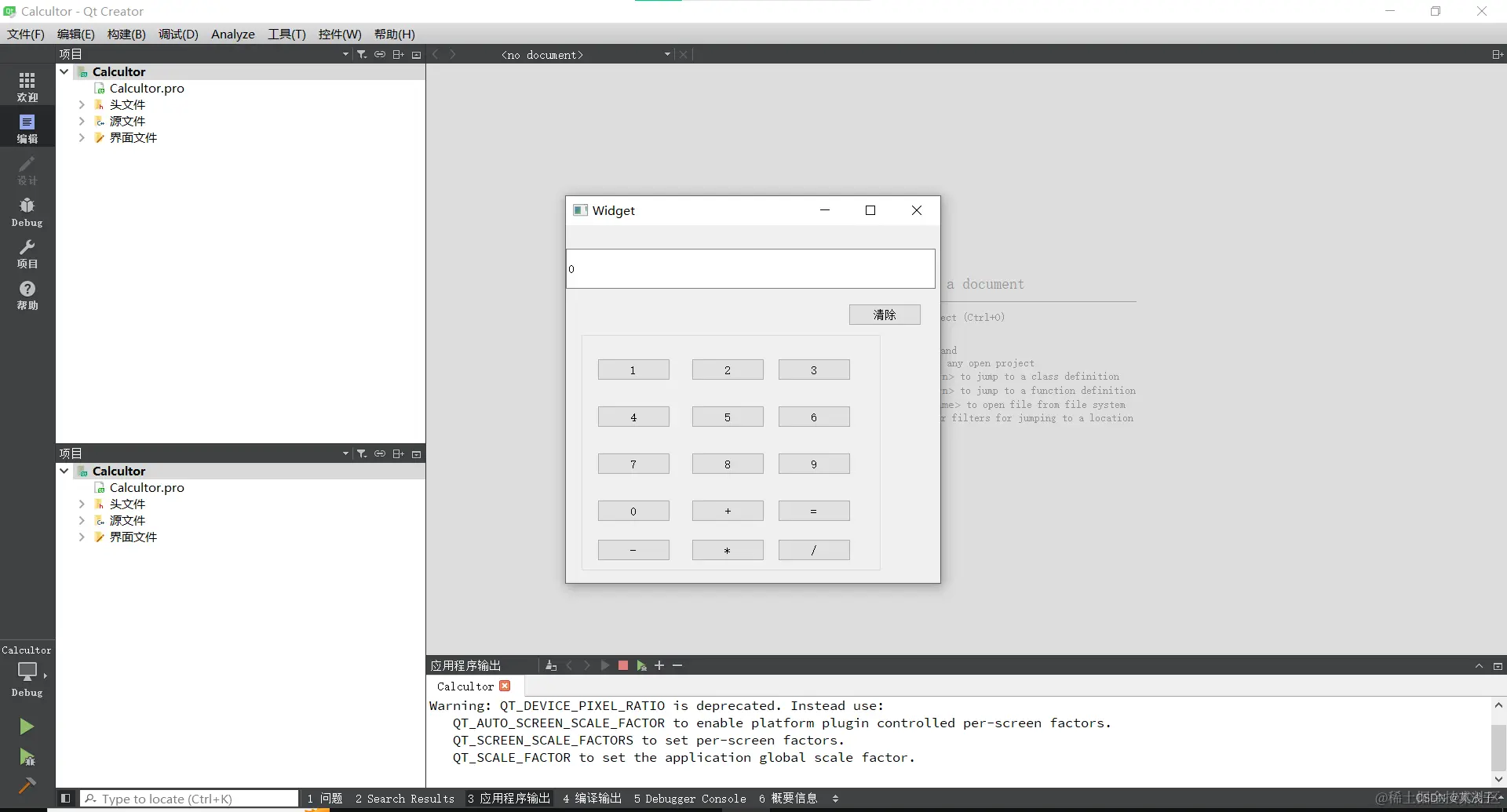
Task: Open 4 编译输出 pane in status bar
Action: [x=593, y=799]
